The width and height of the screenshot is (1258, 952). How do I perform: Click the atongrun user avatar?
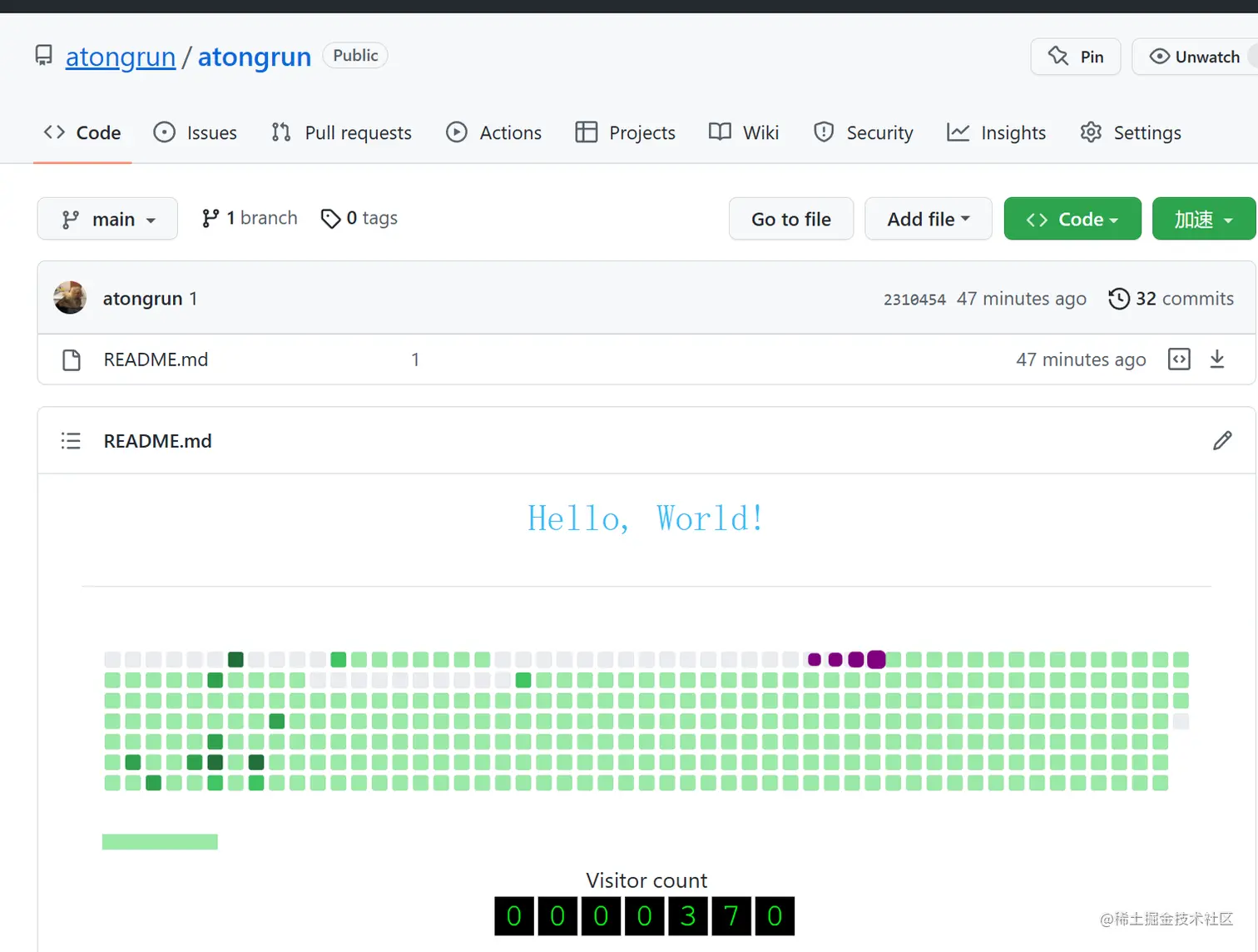point(70,298)
